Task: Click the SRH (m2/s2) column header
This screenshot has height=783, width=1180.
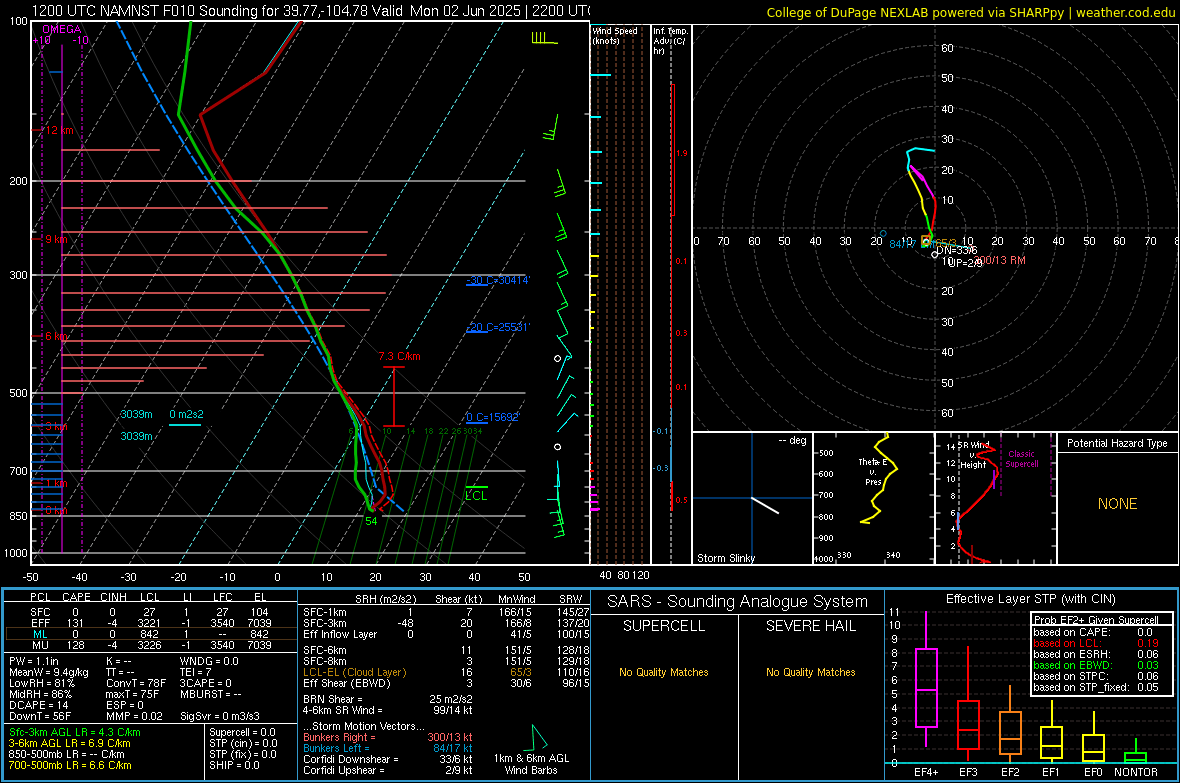Action: point(385,599)
